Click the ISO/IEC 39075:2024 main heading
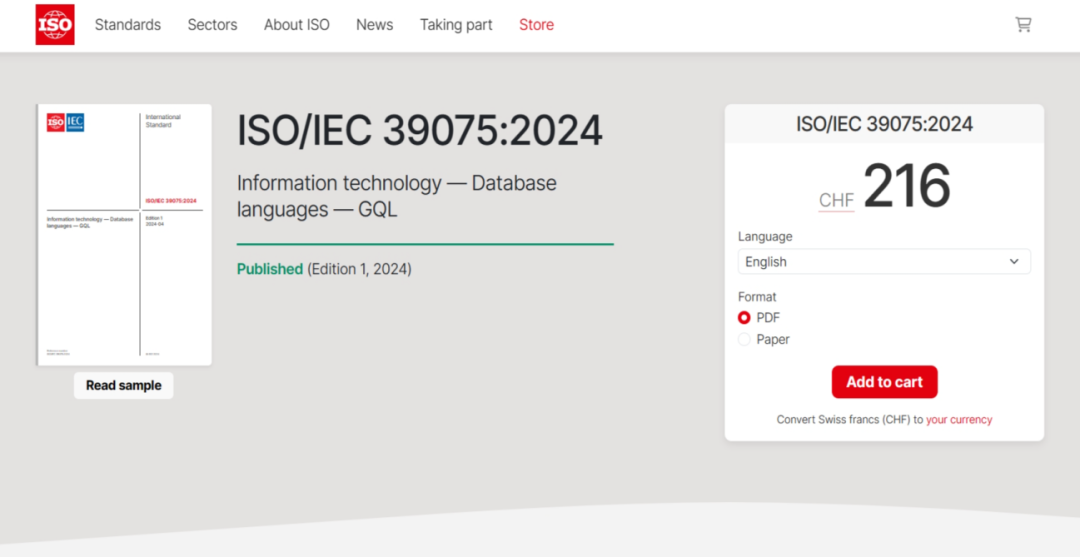This screenshot has width=1080, height=557. point(420,131)
